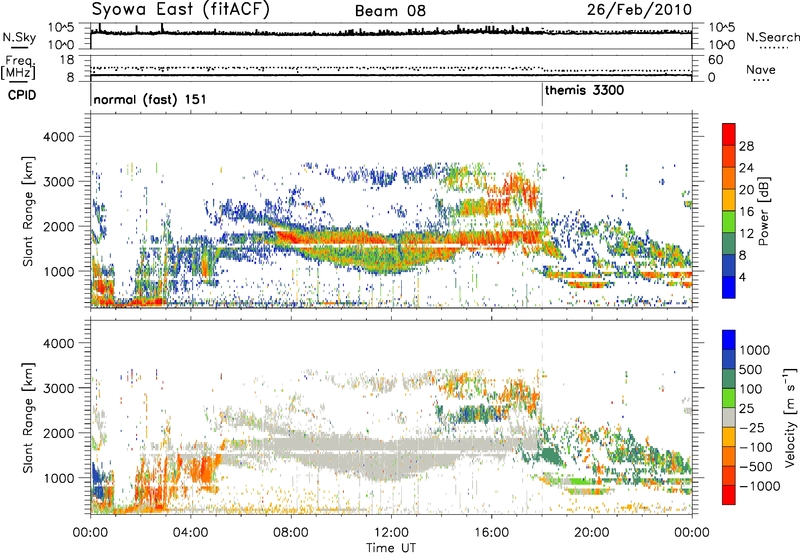Click the '04:00' time axis label
800x554 pixels.
(x=191, y=533)
